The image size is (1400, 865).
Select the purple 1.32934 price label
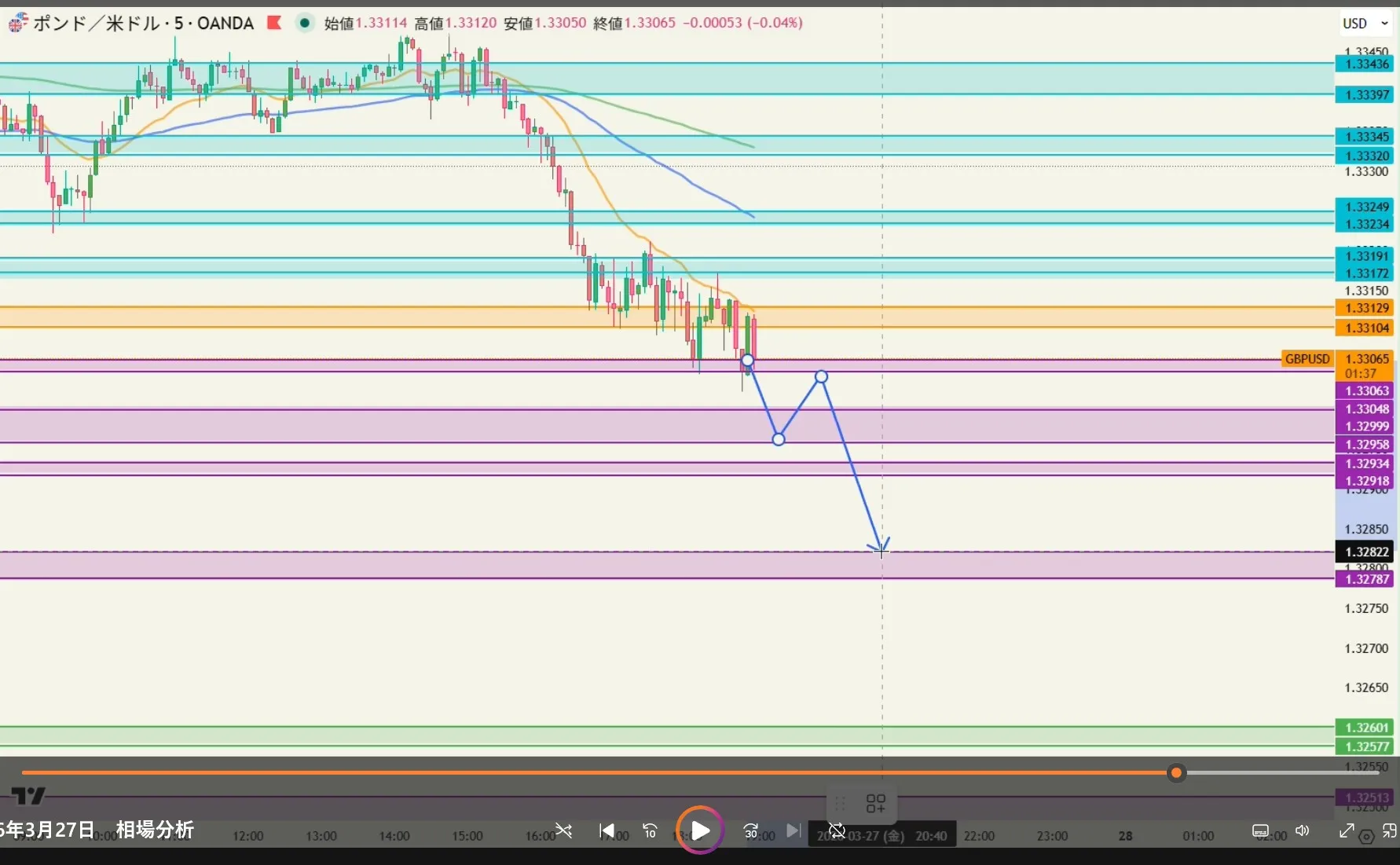1365,464
